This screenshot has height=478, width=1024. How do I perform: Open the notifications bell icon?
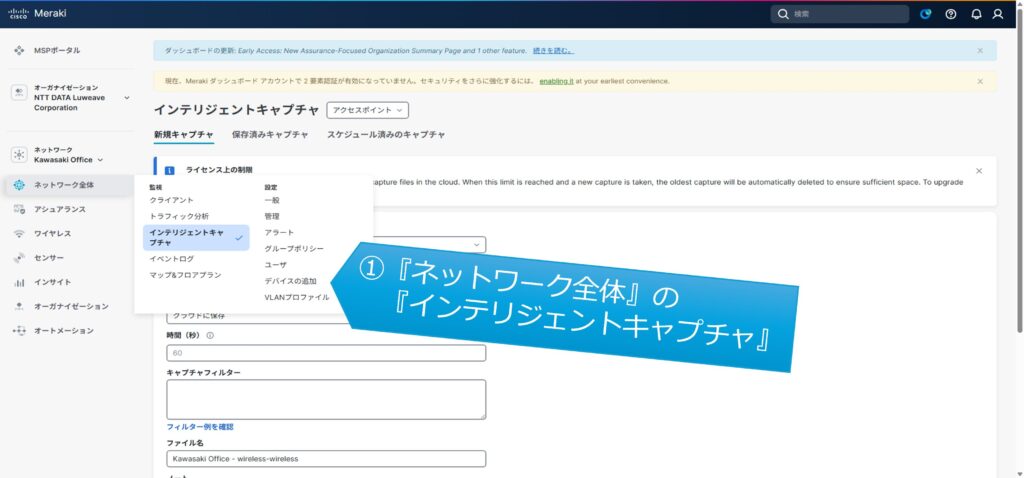(976, 14)
